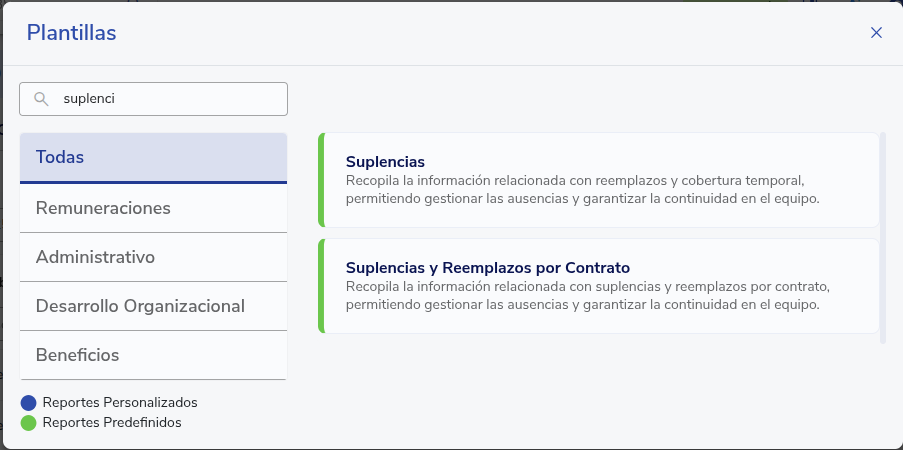Click the green Reportes Predefinidos dot
This screenshot has width=903, height=450.
[x=28, y=423]
